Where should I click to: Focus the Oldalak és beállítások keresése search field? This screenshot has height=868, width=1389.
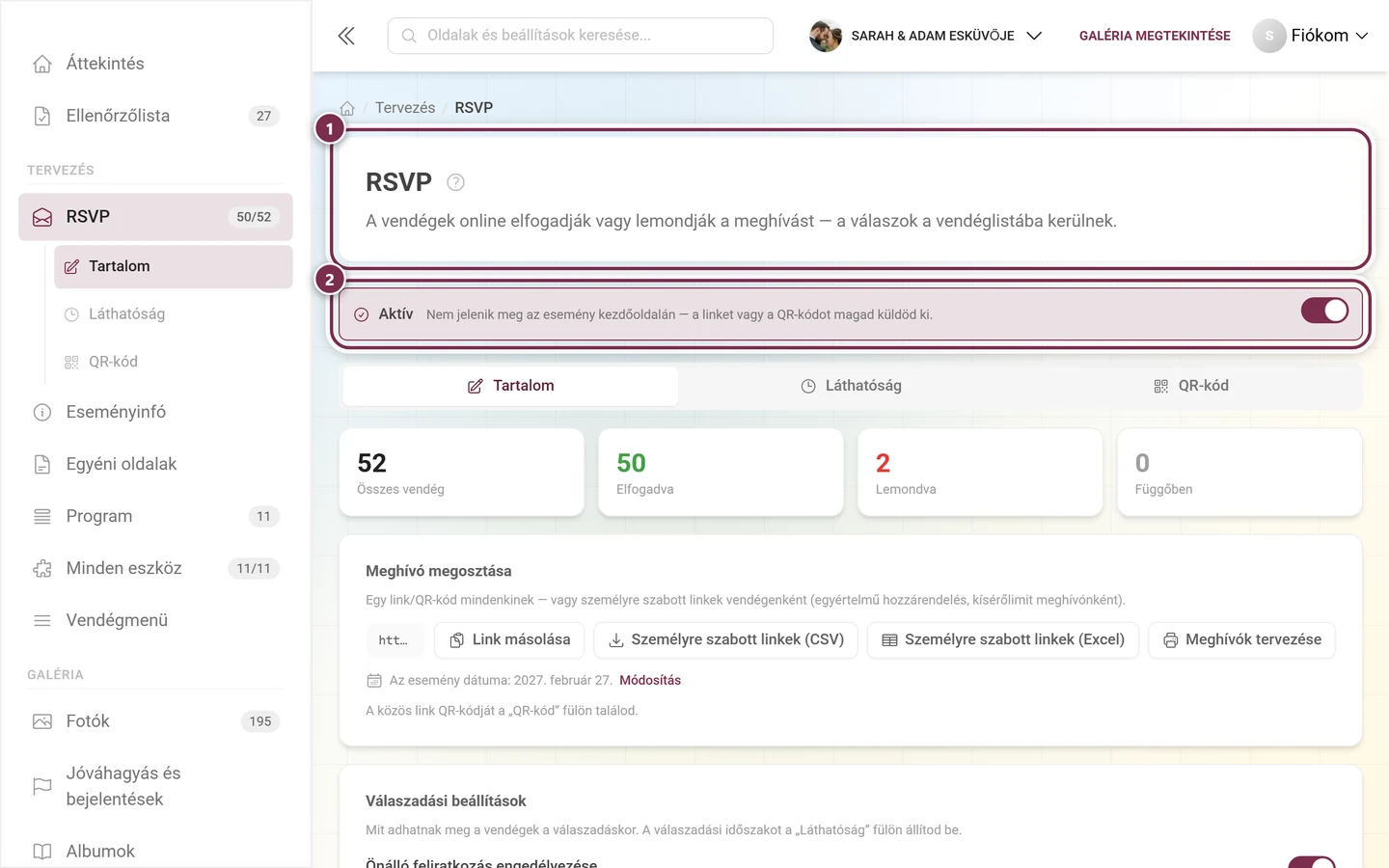coord(581,36)
